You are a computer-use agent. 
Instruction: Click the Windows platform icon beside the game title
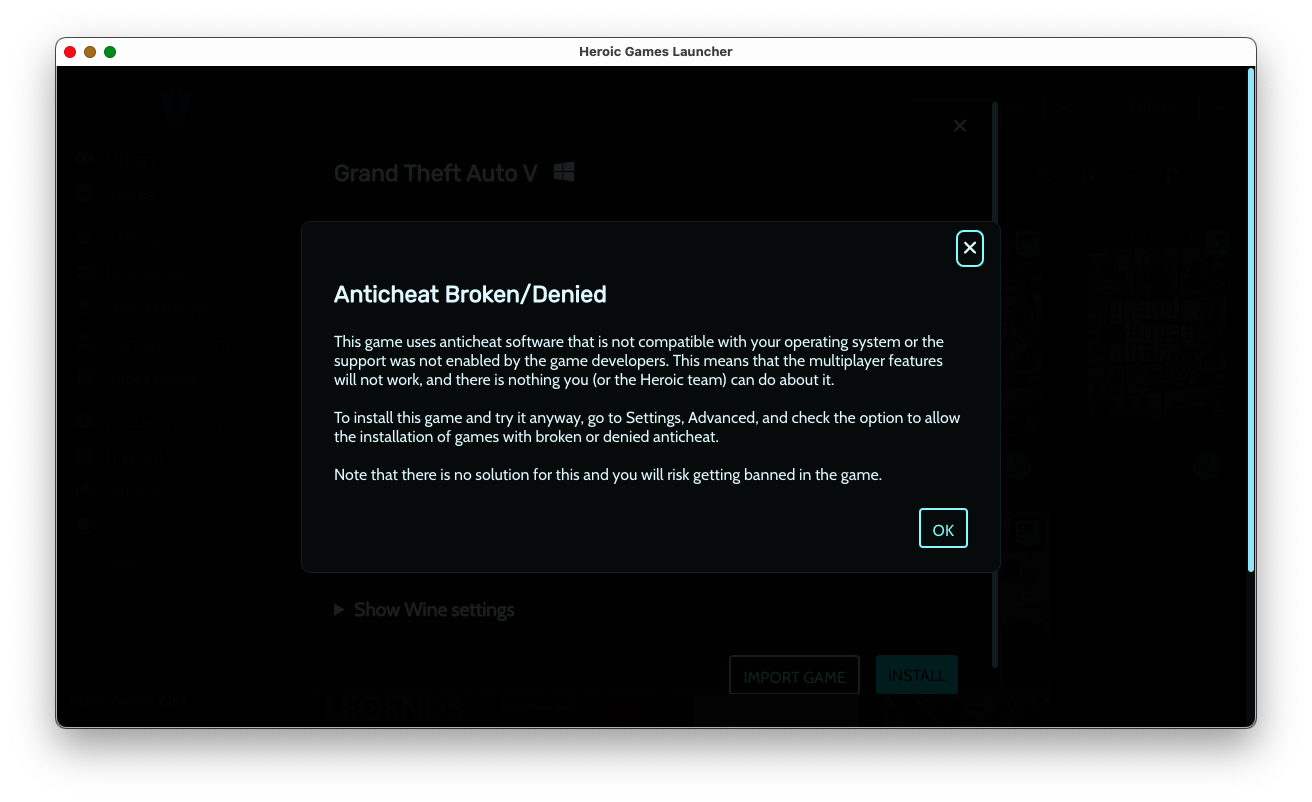coord(564,172)
